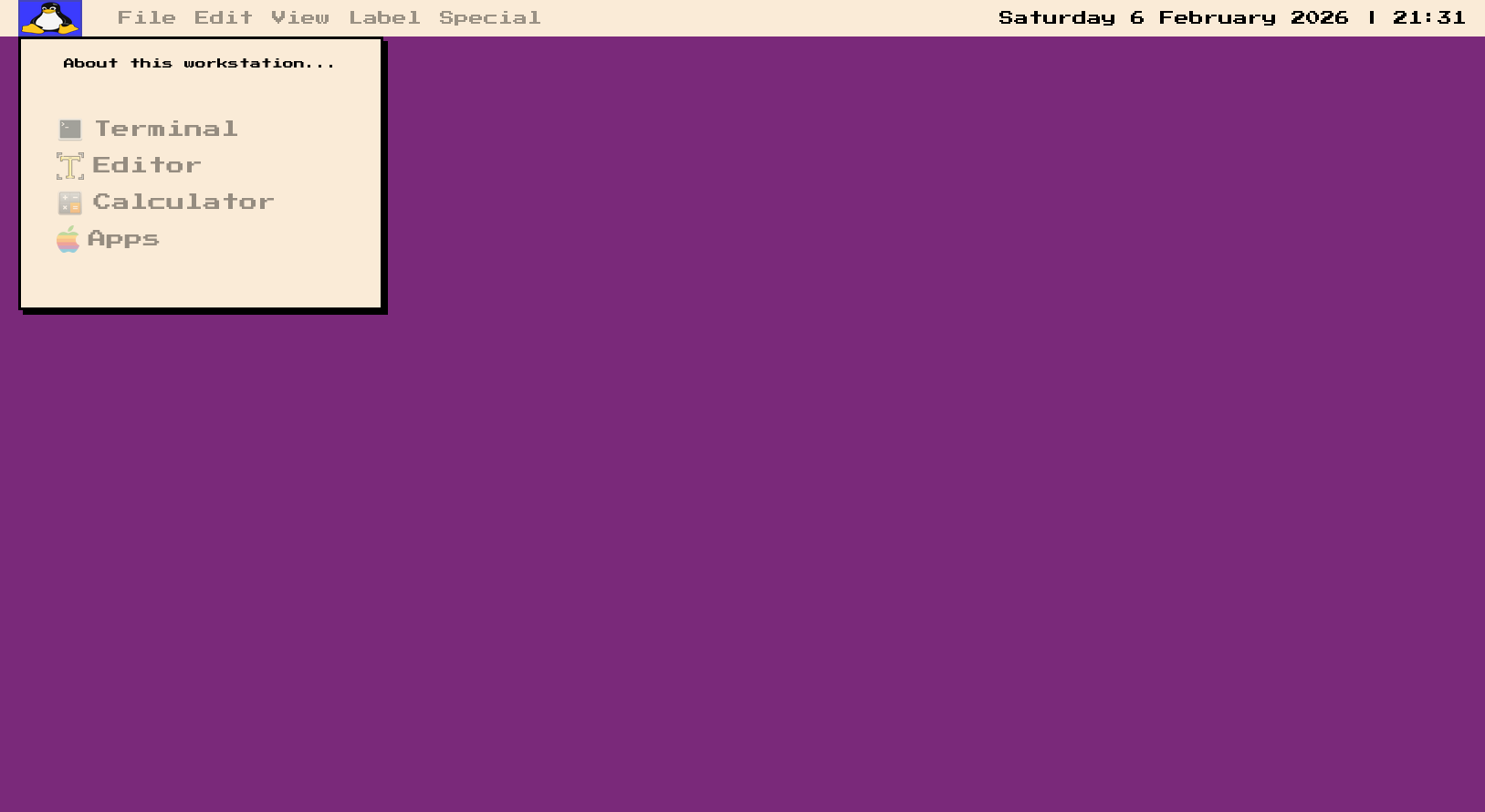Open the View menu

point(299,18)
